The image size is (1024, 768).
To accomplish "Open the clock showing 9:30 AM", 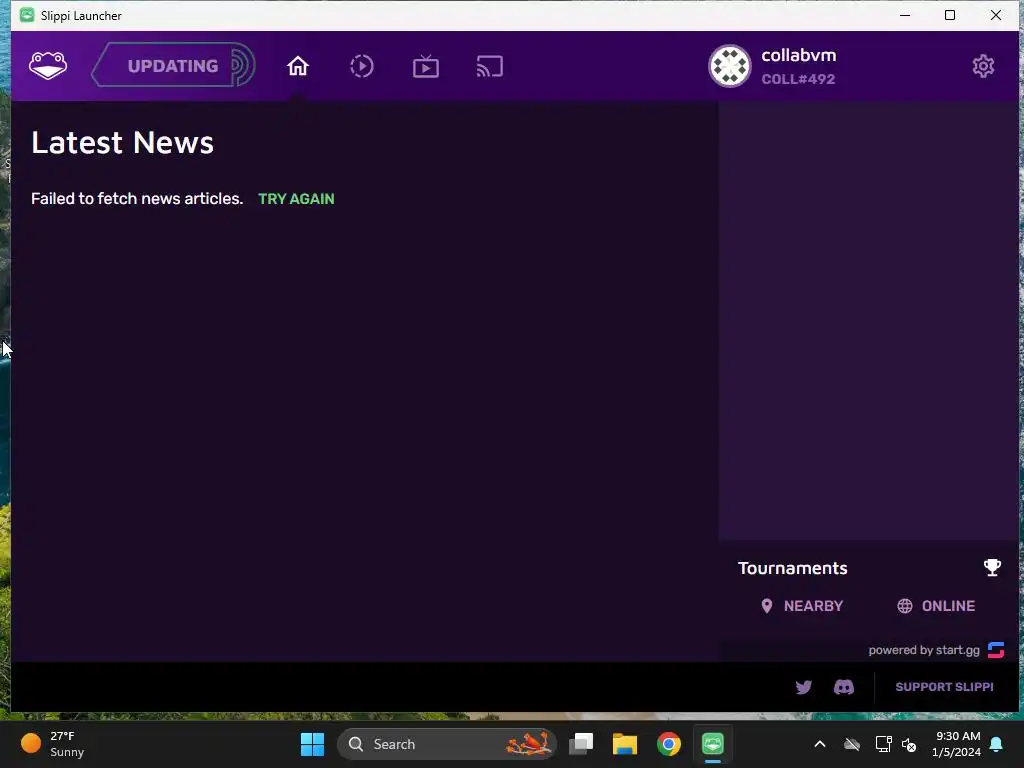I will (957, 744).
